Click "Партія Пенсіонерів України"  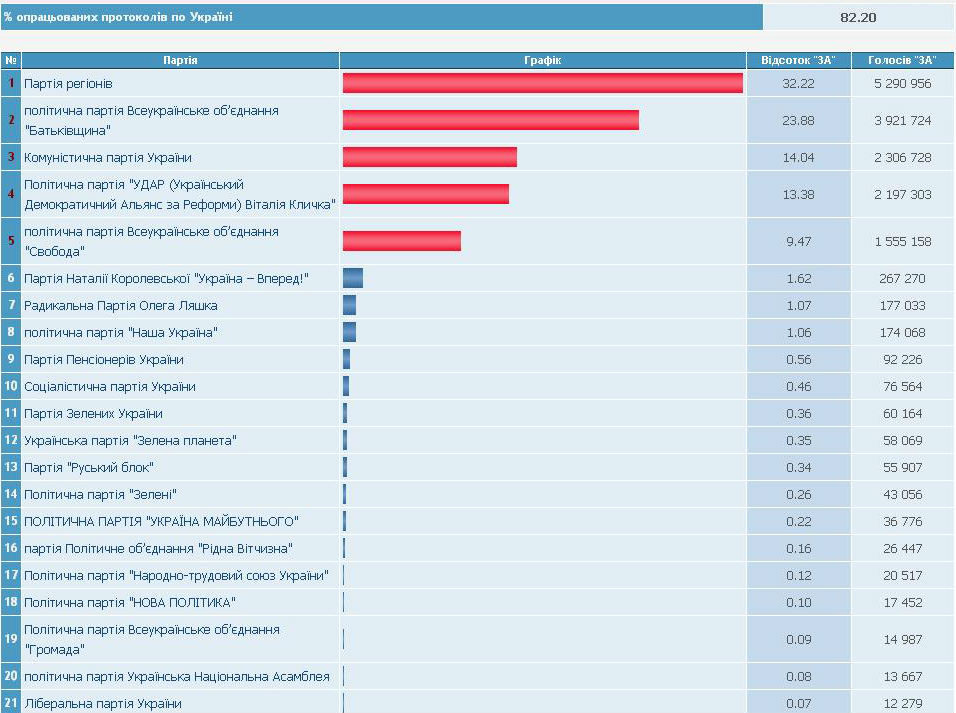104,360
